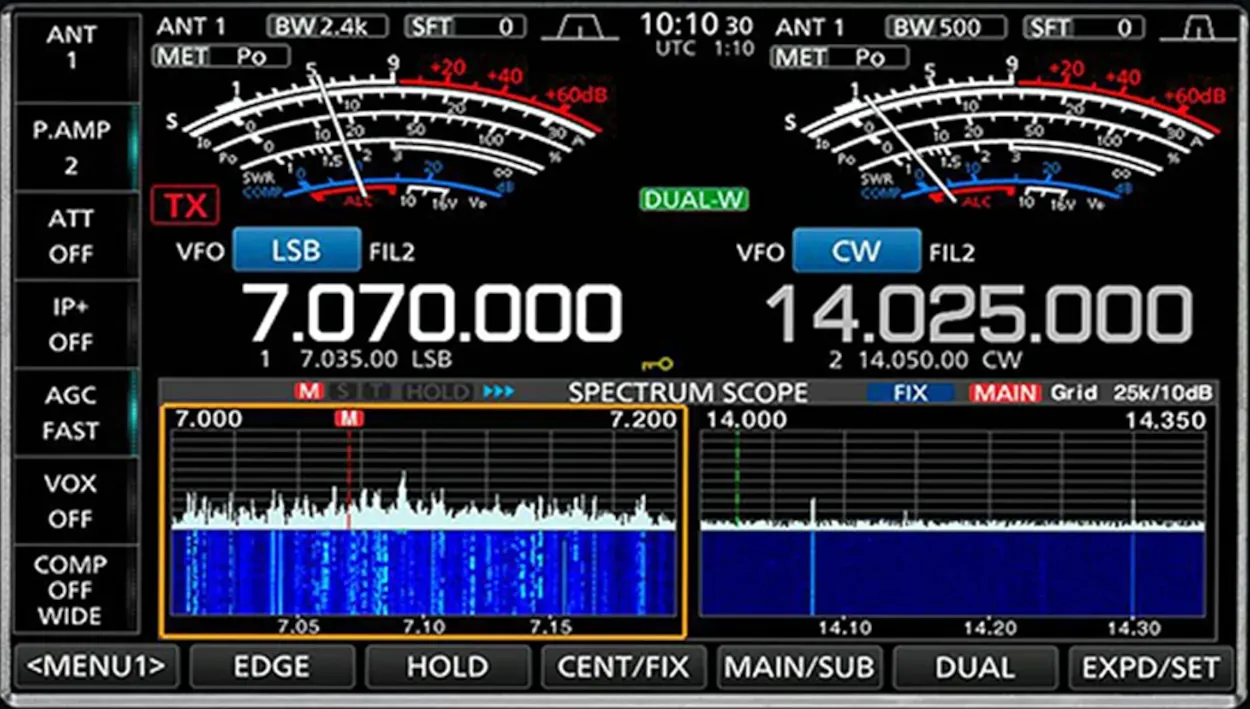Tap the main band filter shape icon
This screenshot has width=1250, height=709.
coord(580,28)
